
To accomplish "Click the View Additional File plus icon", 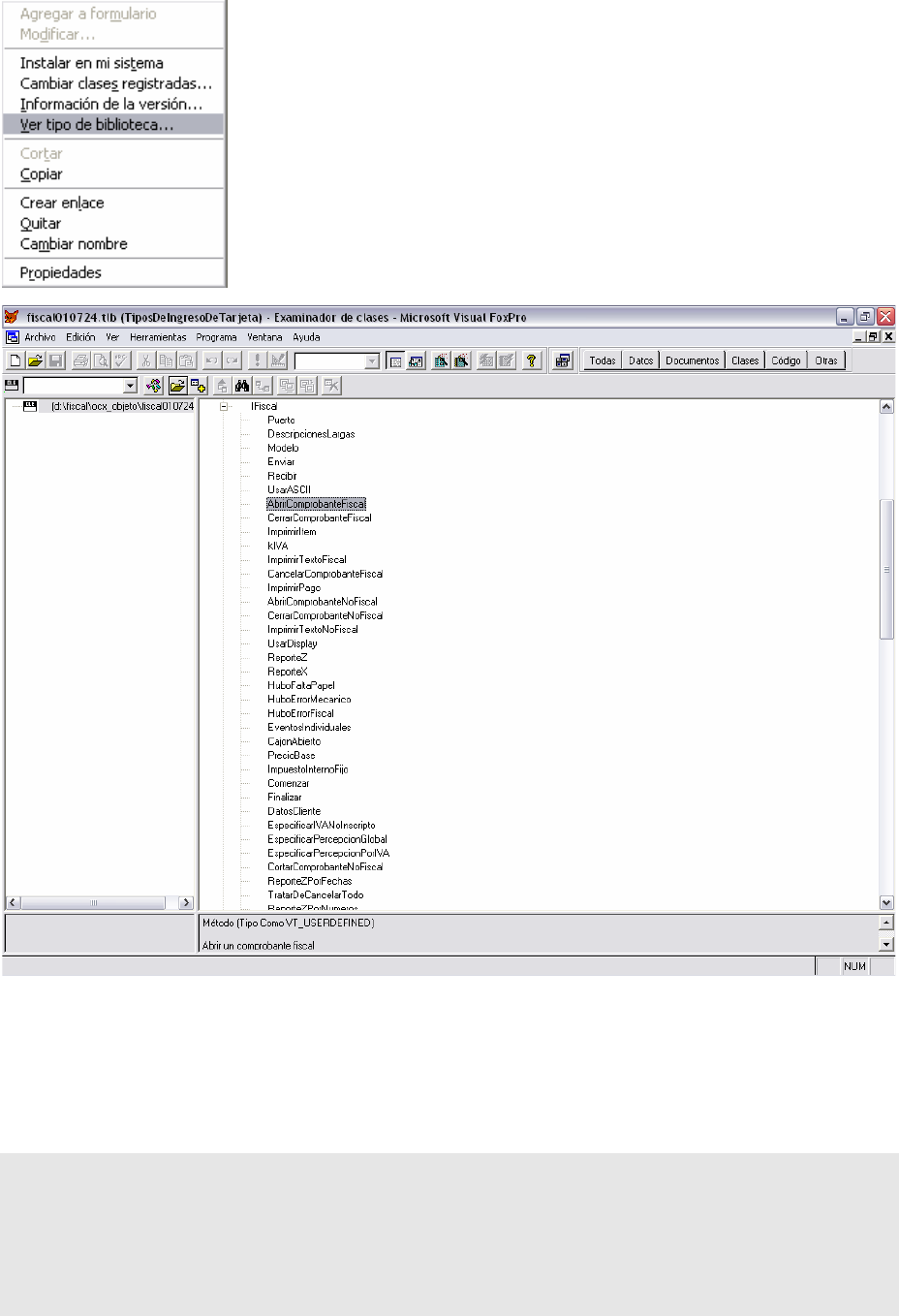I will pyautogui.click(x=198, y=385).
